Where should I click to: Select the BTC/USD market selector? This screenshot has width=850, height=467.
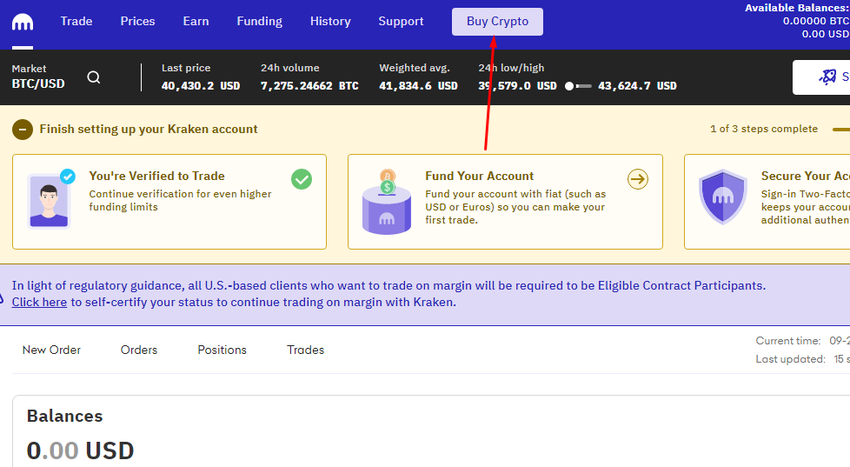click(x=38, y=77)
